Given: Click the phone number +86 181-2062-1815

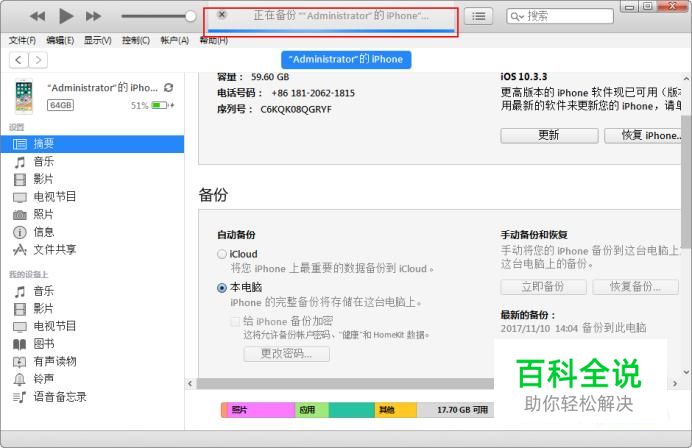Looking at the screenshot, I should click(x=313, y=93).
